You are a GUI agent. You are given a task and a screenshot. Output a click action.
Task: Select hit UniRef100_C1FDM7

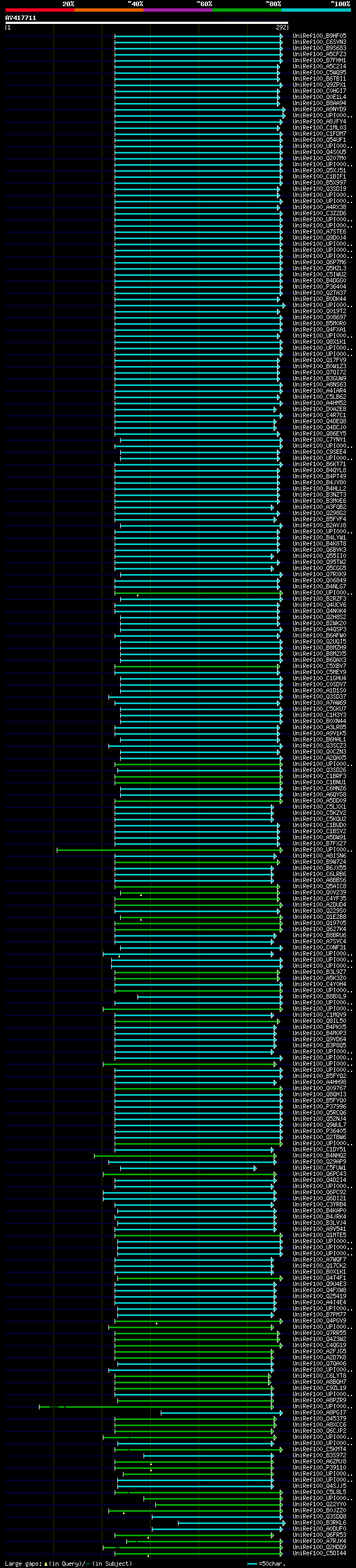319,134
